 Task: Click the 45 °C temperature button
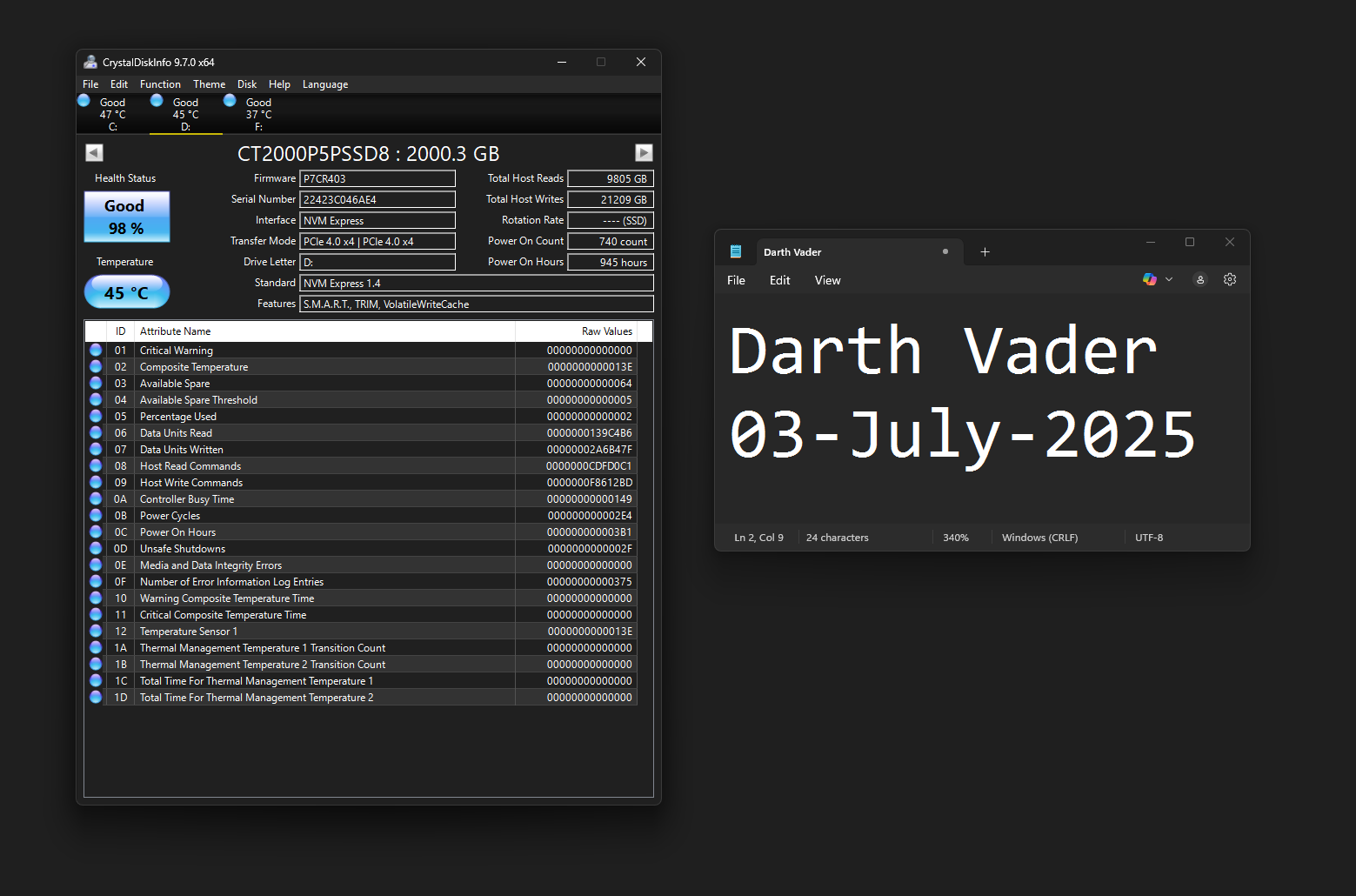tap(127, 292)
